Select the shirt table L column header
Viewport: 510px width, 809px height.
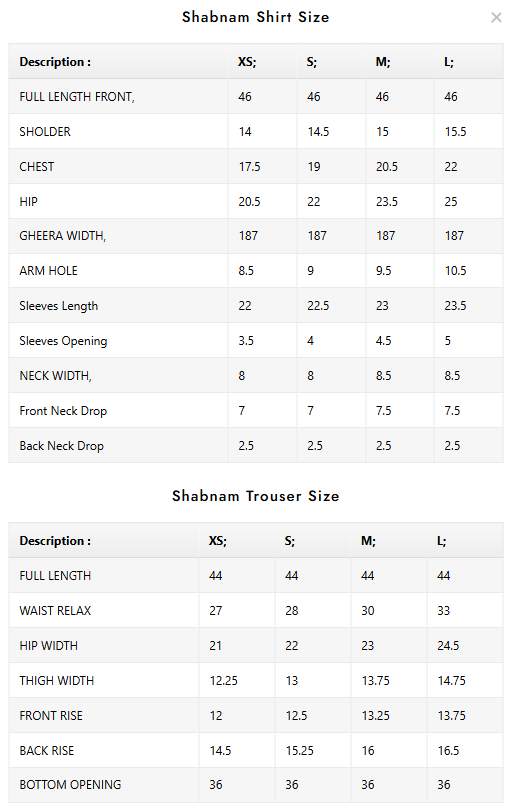pos(449,62)
